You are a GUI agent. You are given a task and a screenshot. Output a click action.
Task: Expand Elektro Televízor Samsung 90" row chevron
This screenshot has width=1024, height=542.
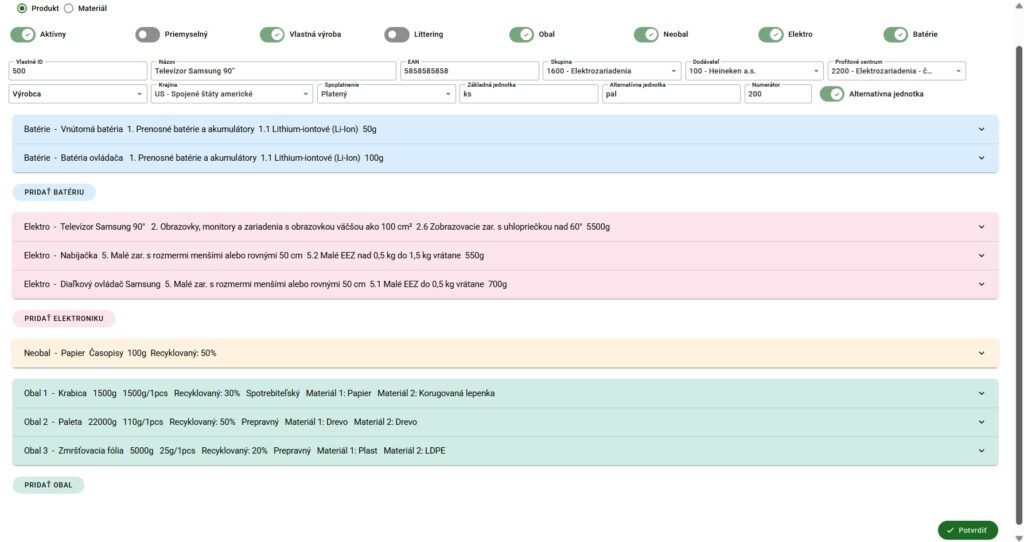981,227
